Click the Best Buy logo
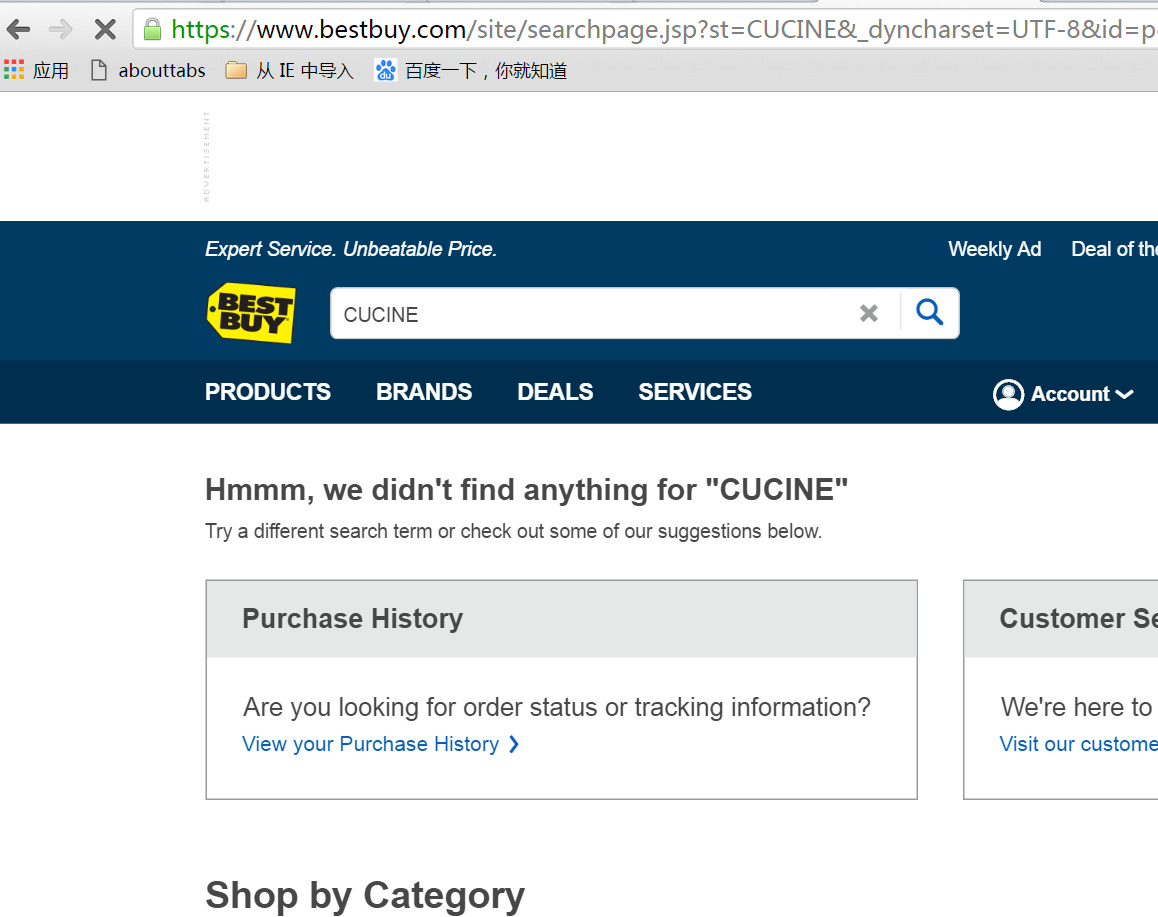 (x=251, y=313)
